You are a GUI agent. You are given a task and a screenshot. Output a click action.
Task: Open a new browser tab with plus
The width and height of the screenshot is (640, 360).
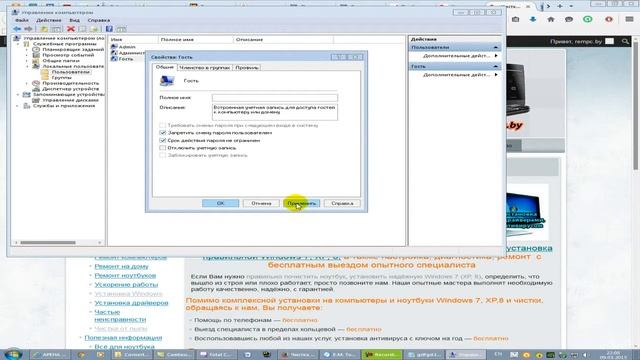560,6
